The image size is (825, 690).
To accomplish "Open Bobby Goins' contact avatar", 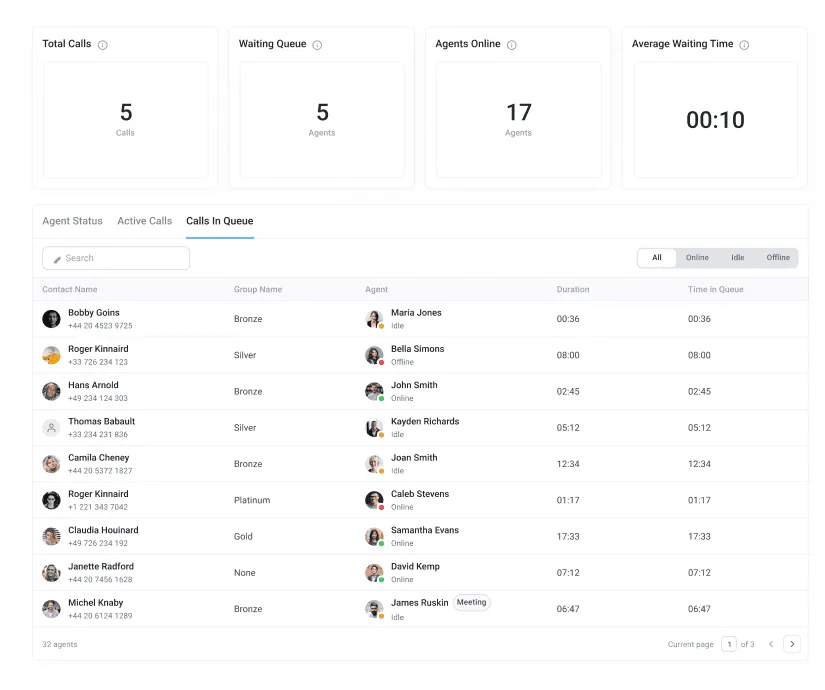I will click(51, 318).
